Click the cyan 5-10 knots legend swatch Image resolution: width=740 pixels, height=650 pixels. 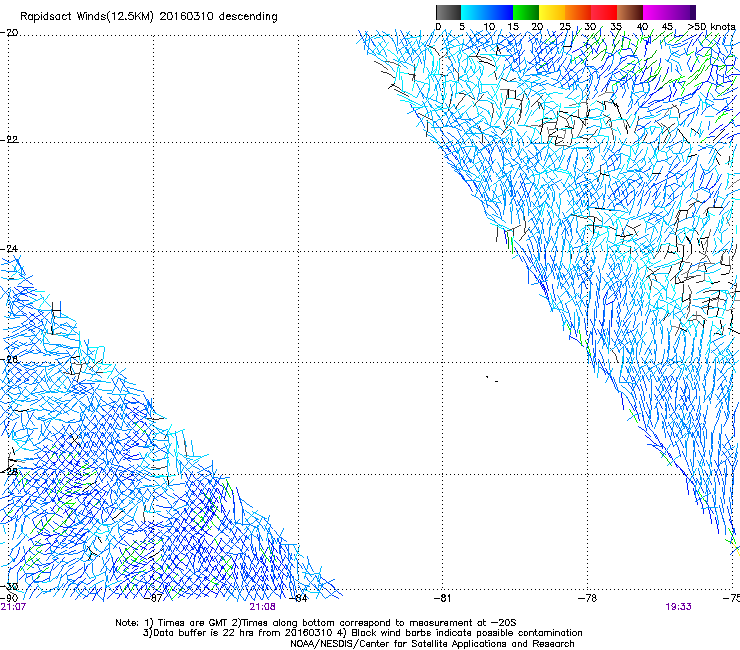point(474,12)
